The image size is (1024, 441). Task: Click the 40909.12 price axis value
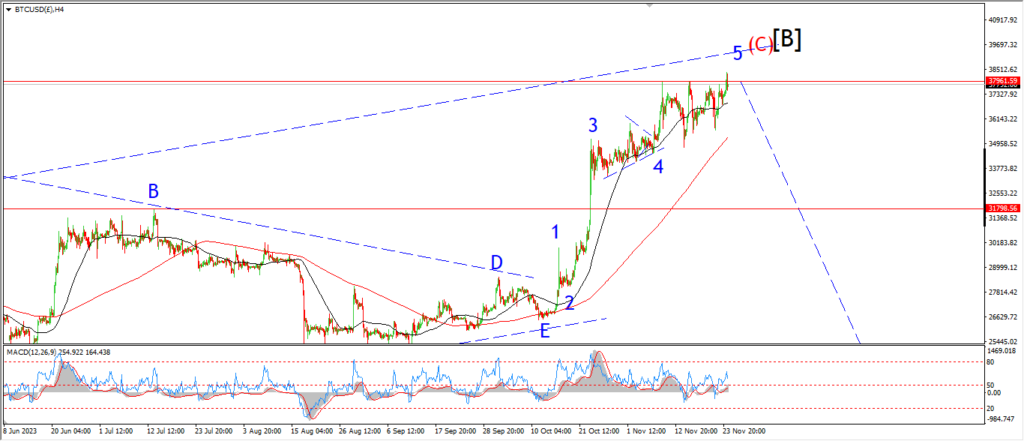[1001, 20]
